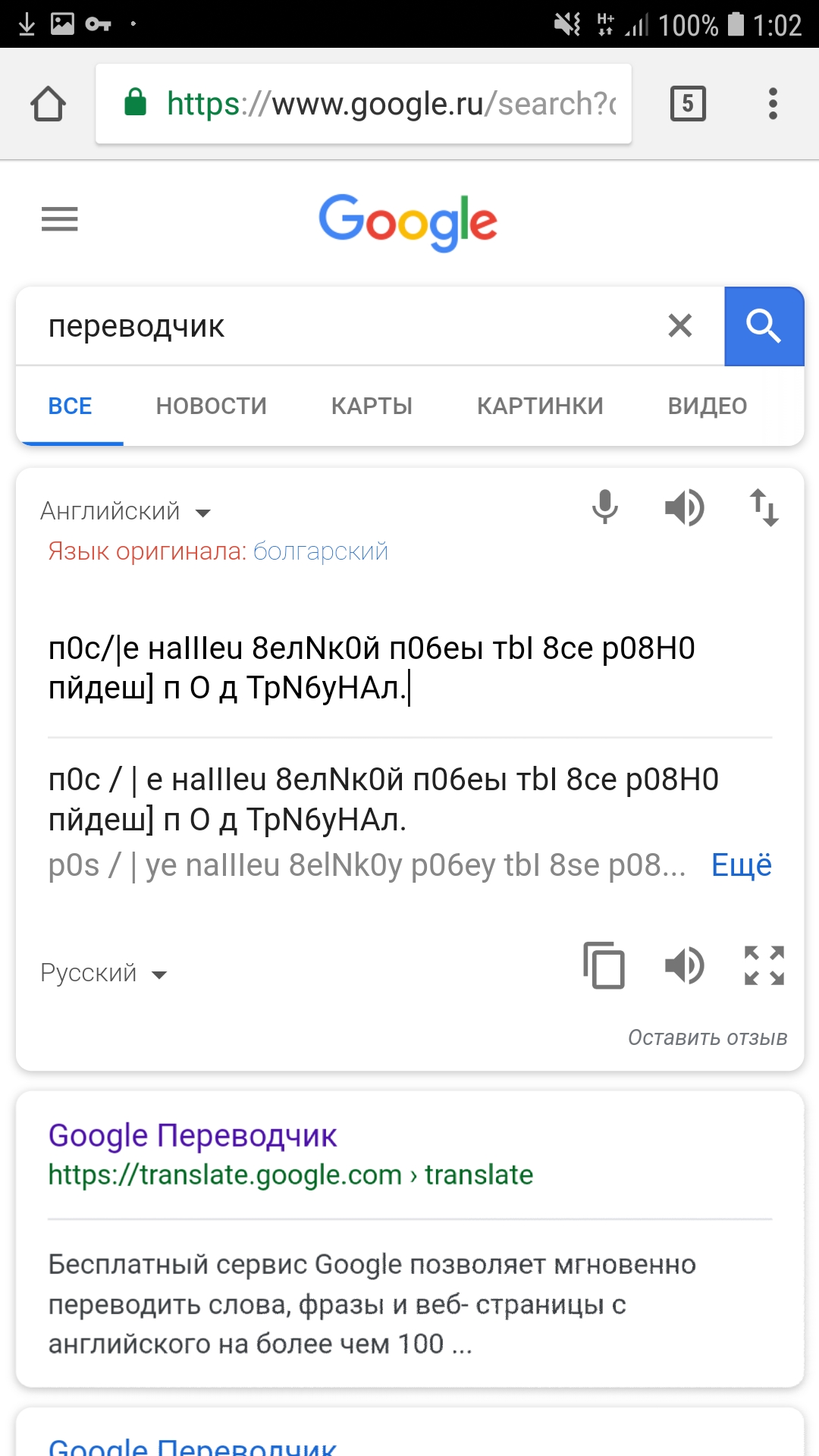Viewport: 819px width, 1456px height.
Task: Open the Английский source language dropdown
Action: (125, 512)
